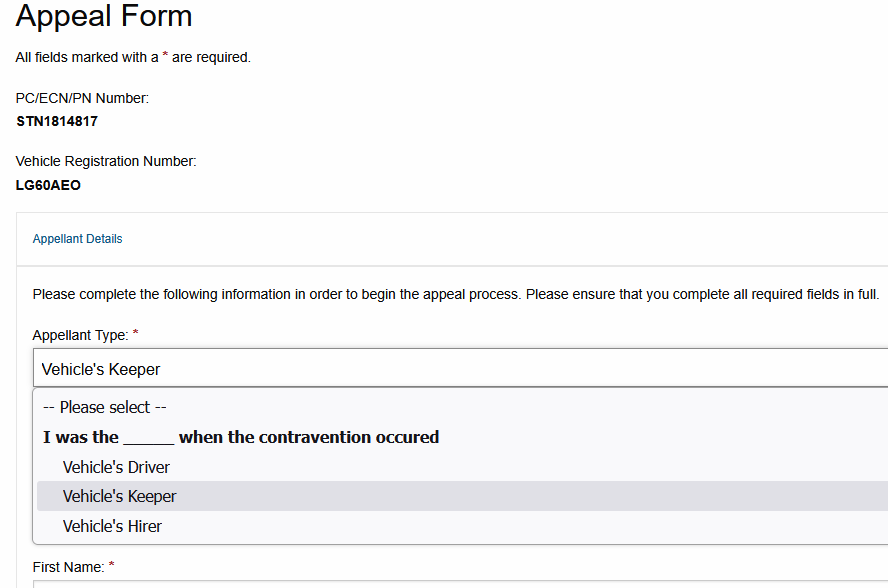Click the red asterisk beside Appellant Type
The image size is (888, 588).
(x=135, y=334)
